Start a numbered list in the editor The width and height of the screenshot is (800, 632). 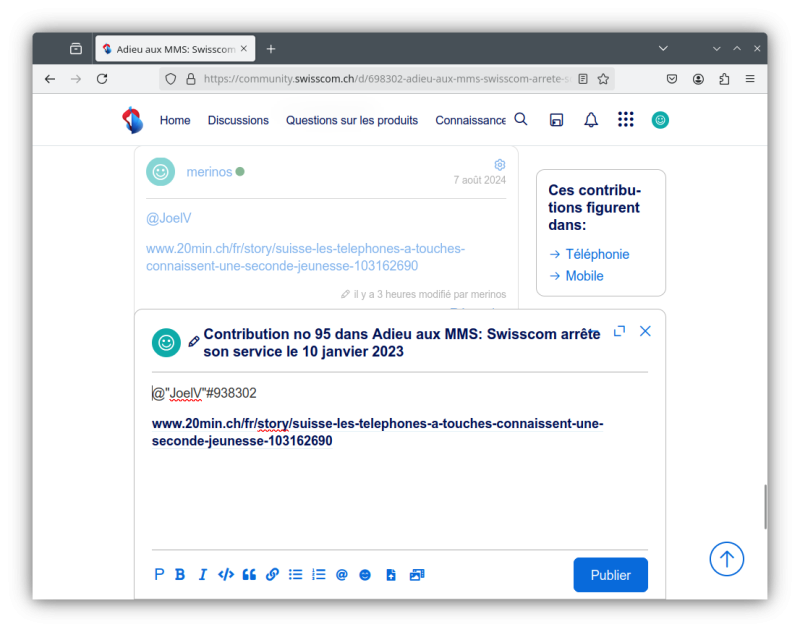319,575
